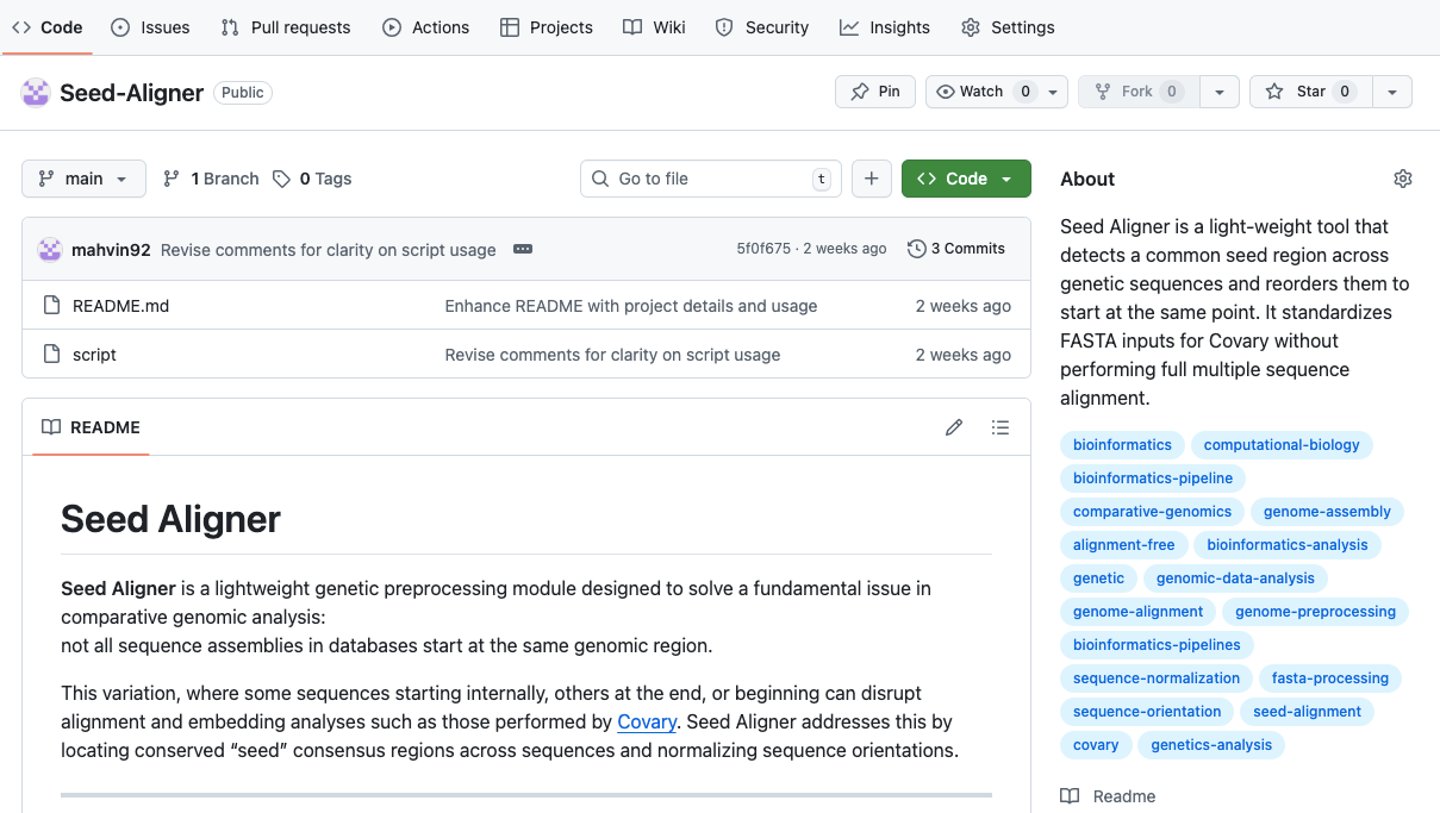The height and width of the screenshot is (813, 1440).
Task: Click the Watch button
Action: [x=985, y=91]
